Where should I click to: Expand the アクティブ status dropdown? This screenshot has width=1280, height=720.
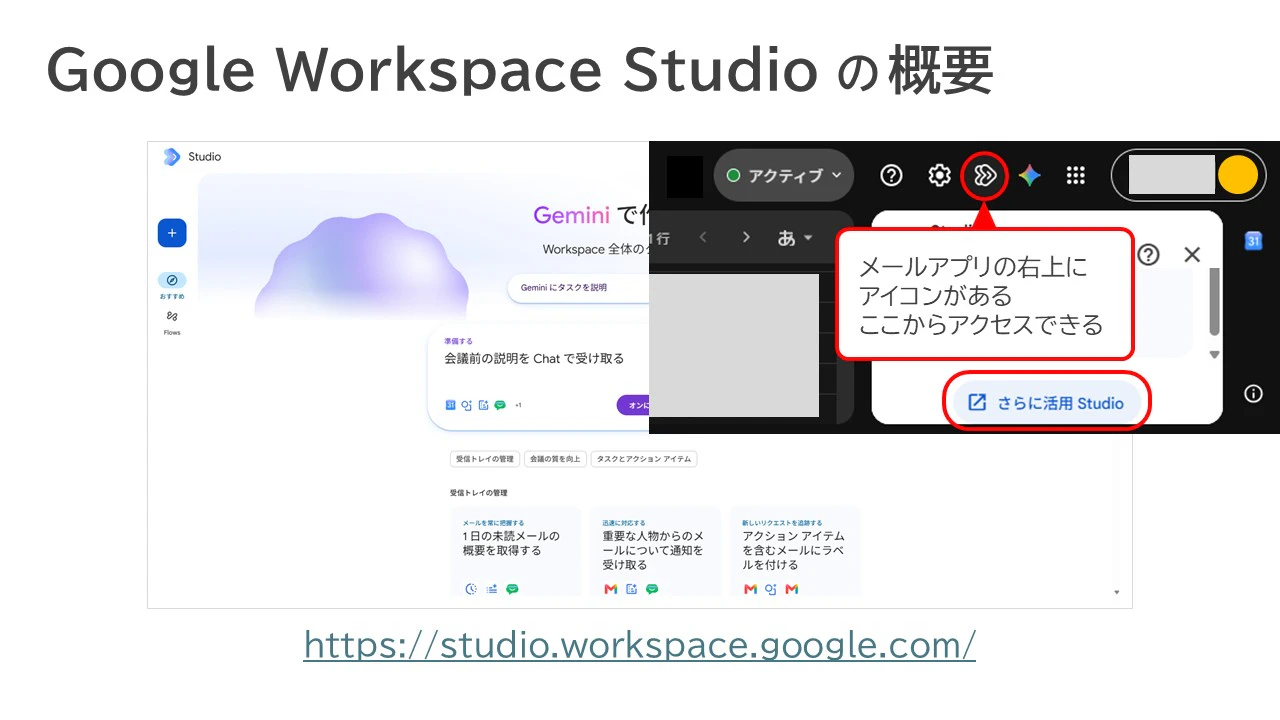784,176
